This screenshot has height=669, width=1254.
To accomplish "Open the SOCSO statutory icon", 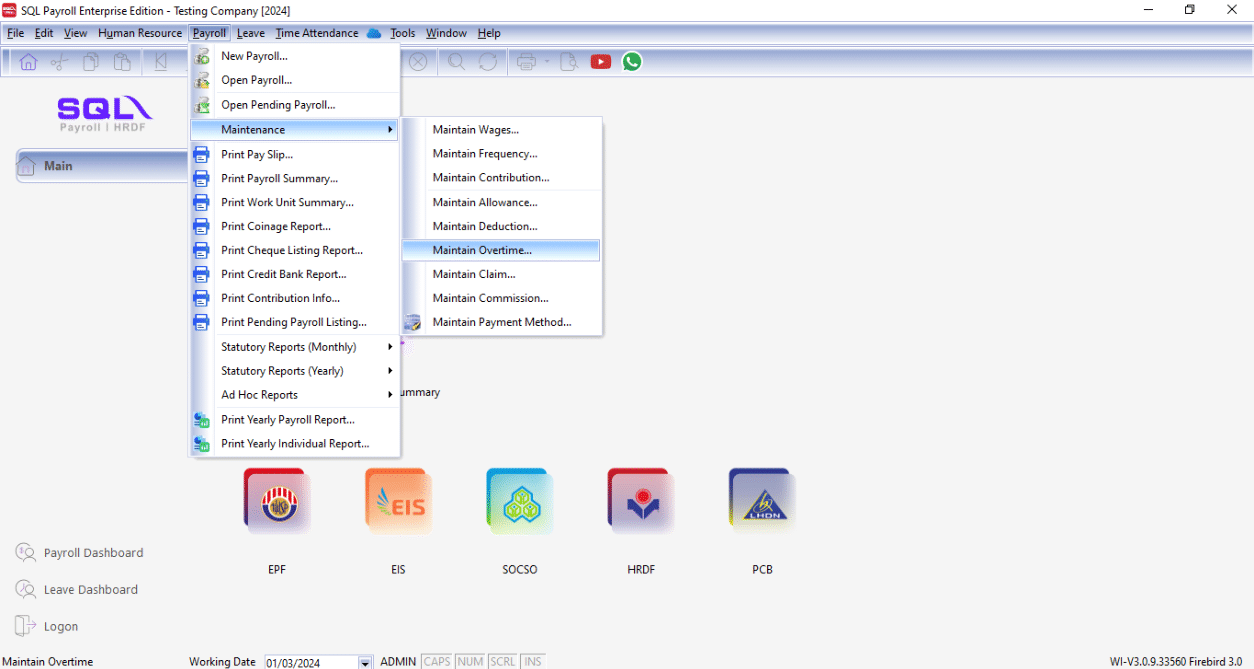I will pos(519,502).
